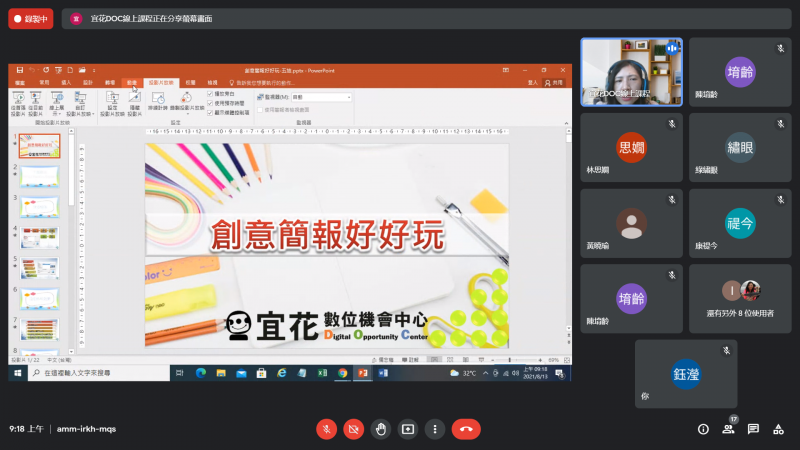Screen dimensions: 800x450
Task: Open Excel from the taskbar
Action: [322, 373]
